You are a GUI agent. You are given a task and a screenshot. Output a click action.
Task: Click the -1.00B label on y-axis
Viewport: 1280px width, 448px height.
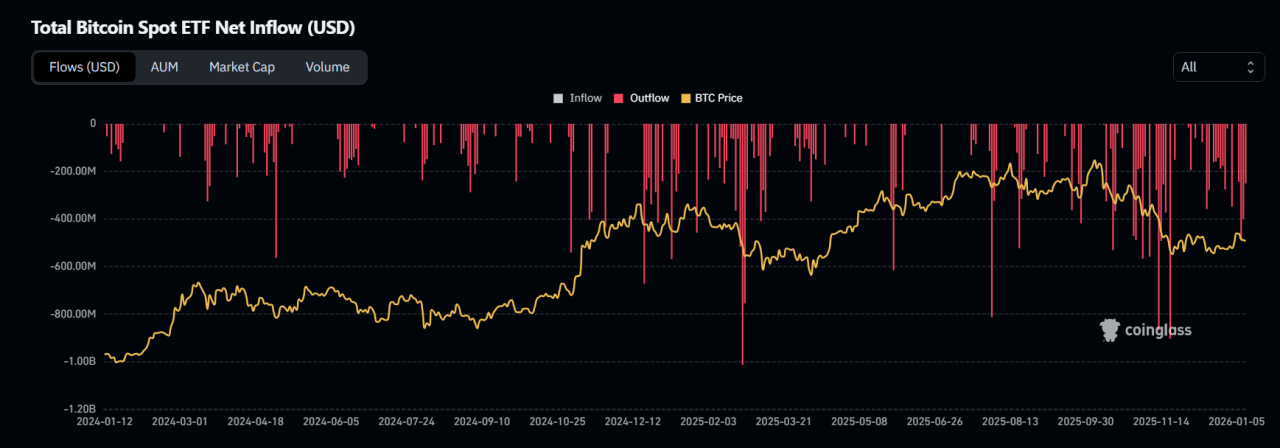point(79,361)
